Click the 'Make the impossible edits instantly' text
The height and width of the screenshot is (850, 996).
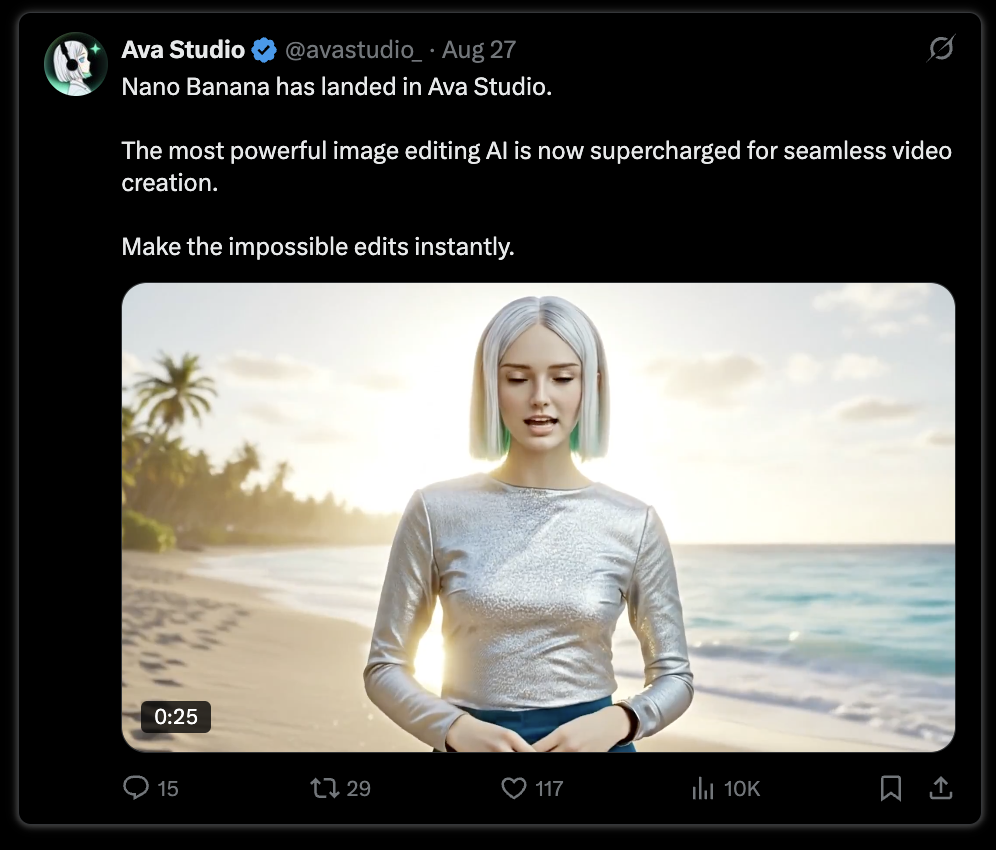[318, 246]
